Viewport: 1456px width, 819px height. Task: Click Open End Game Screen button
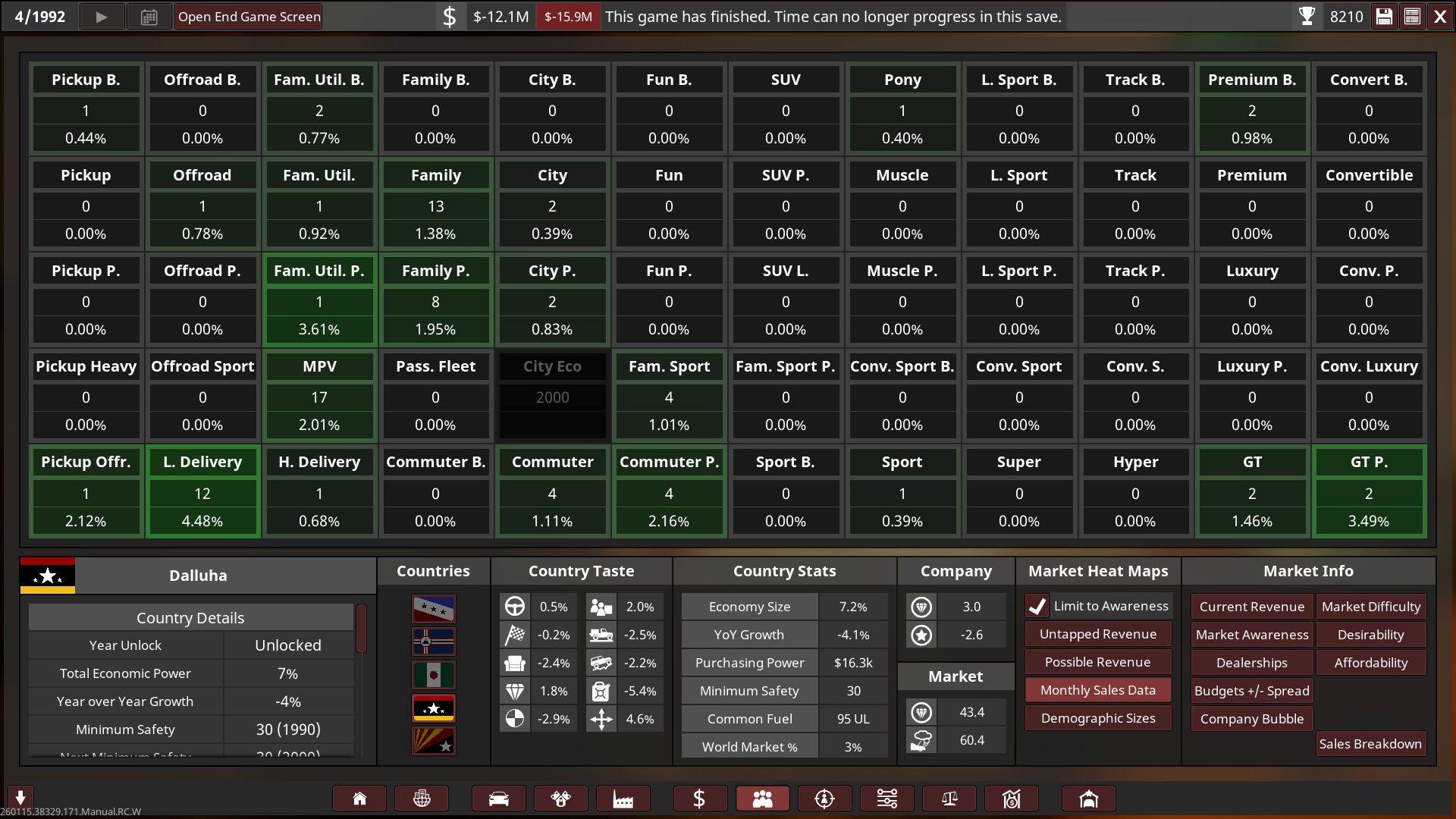[x=249, y=17]
